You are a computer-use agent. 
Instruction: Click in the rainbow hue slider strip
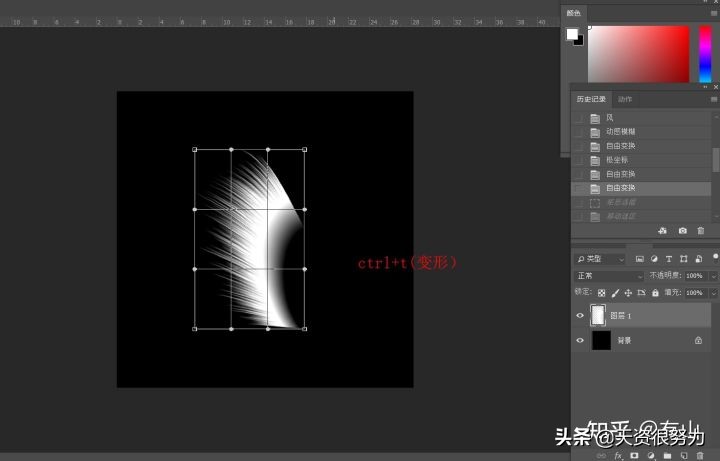point(705,54)
